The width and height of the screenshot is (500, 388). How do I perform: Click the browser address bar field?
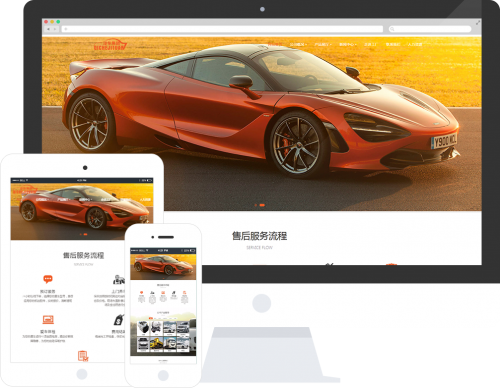(222, 29)
